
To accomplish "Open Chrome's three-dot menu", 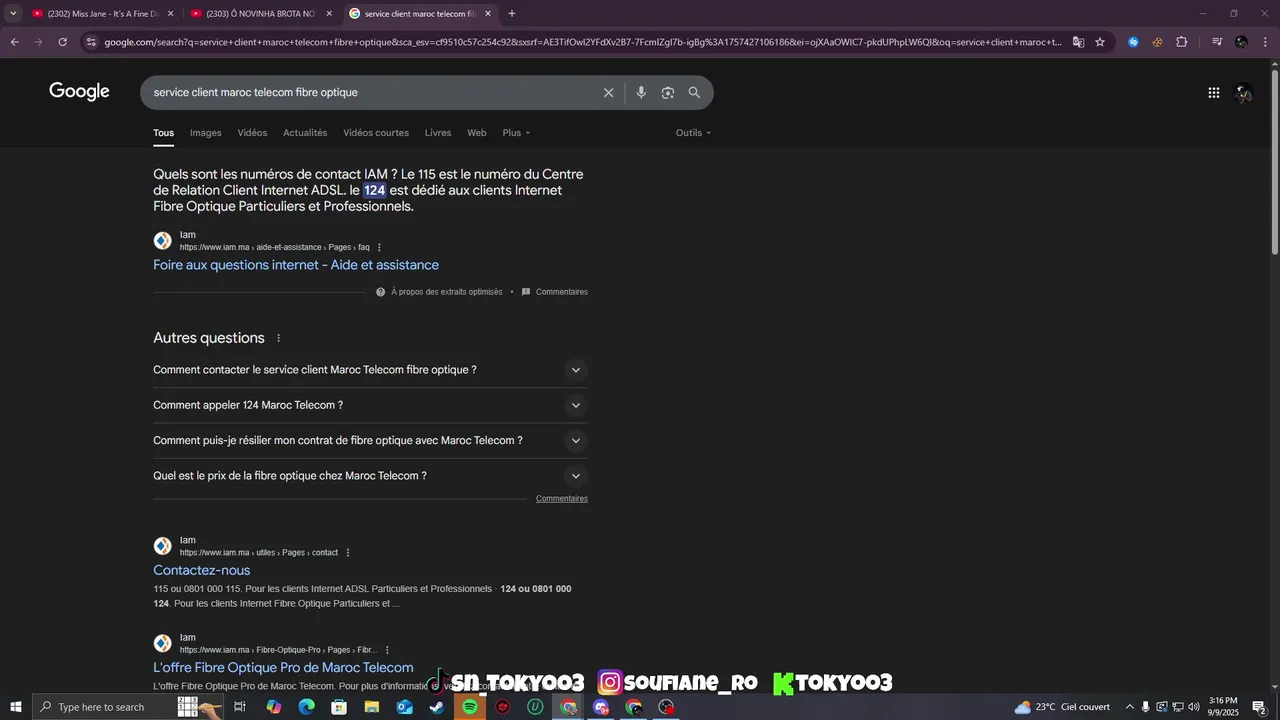I will point(1265,42).
